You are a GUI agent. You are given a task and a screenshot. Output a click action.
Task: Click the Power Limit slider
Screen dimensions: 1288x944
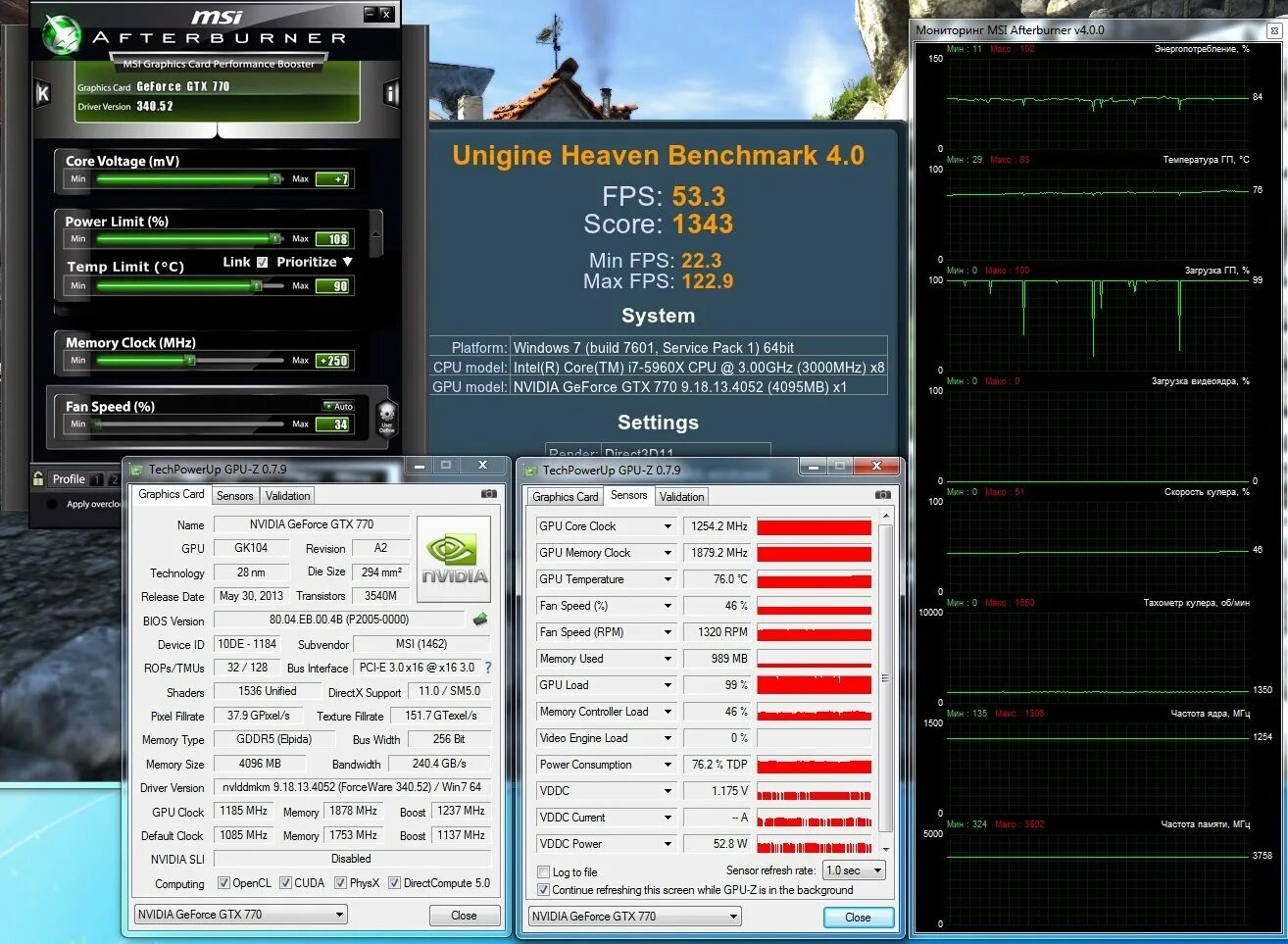[x=190, y=238]
